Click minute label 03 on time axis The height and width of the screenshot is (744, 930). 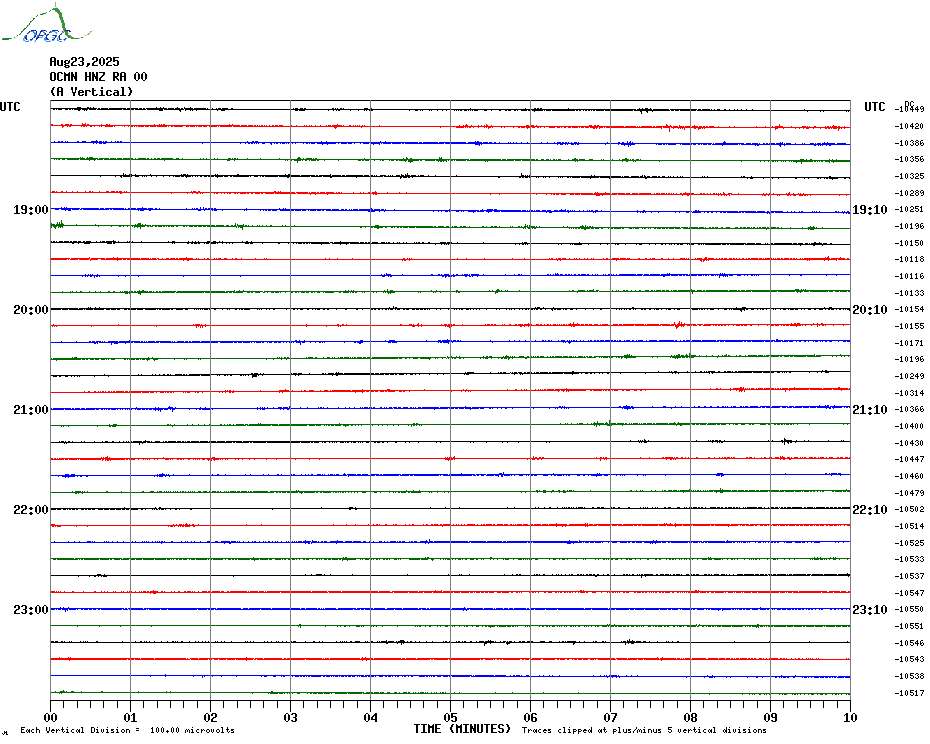tap(291, 717)
